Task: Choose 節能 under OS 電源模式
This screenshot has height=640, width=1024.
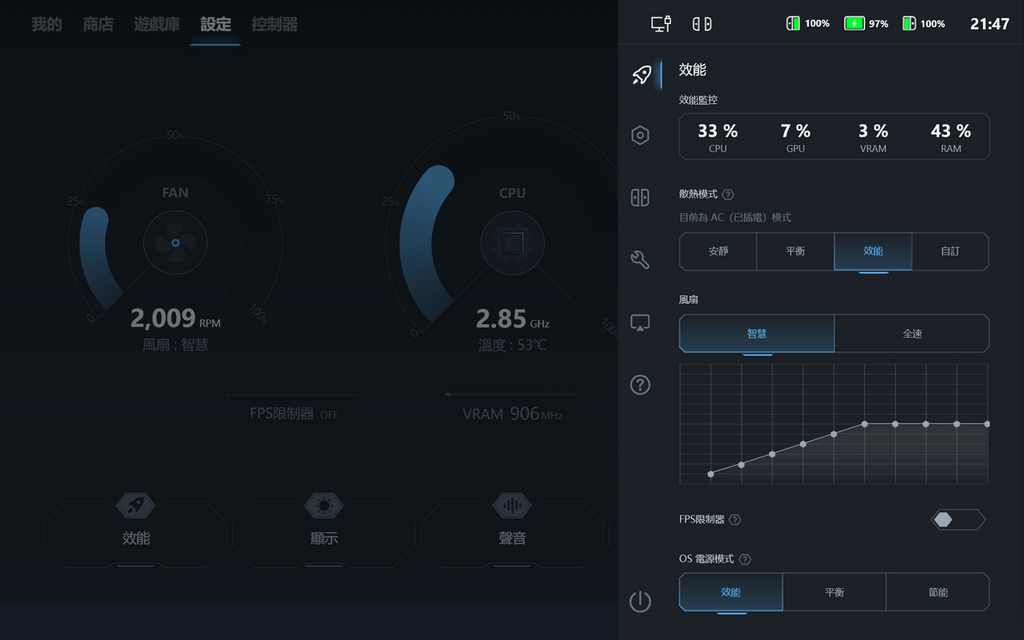Action: click(x=937, y=592)
